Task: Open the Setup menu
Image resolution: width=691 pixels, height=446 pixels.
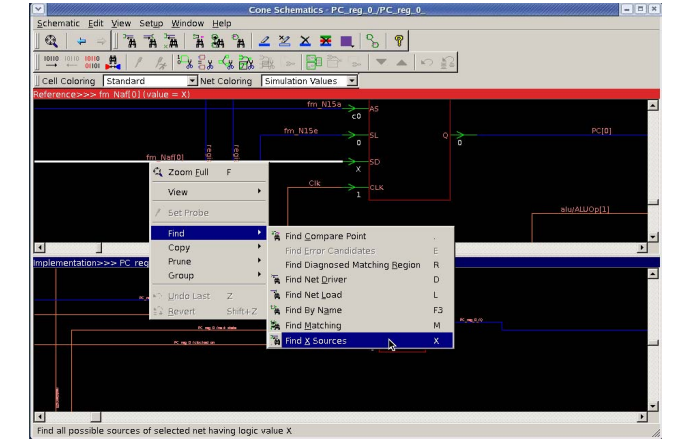Action: (151, 23)
